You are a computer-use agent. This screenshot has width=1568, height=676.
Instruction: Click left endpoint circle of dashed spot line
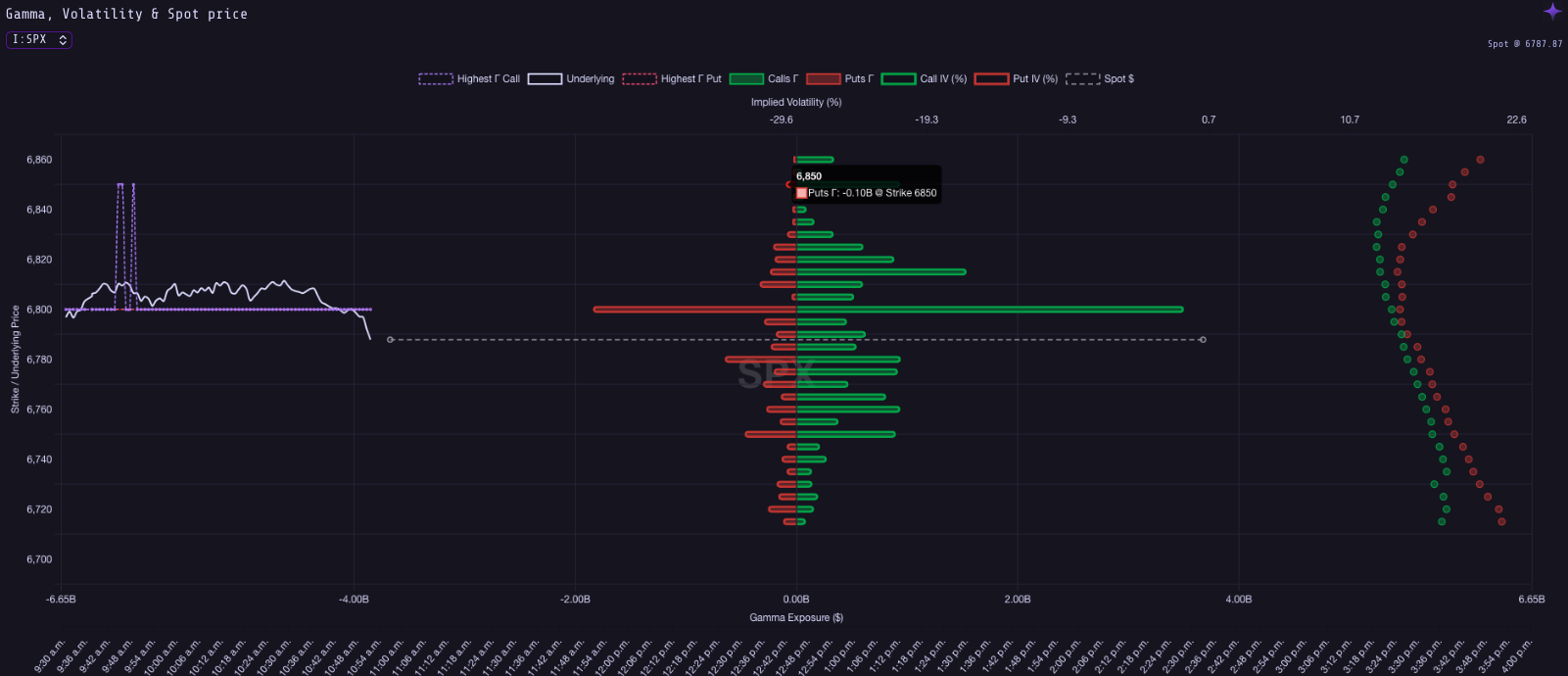391,340
